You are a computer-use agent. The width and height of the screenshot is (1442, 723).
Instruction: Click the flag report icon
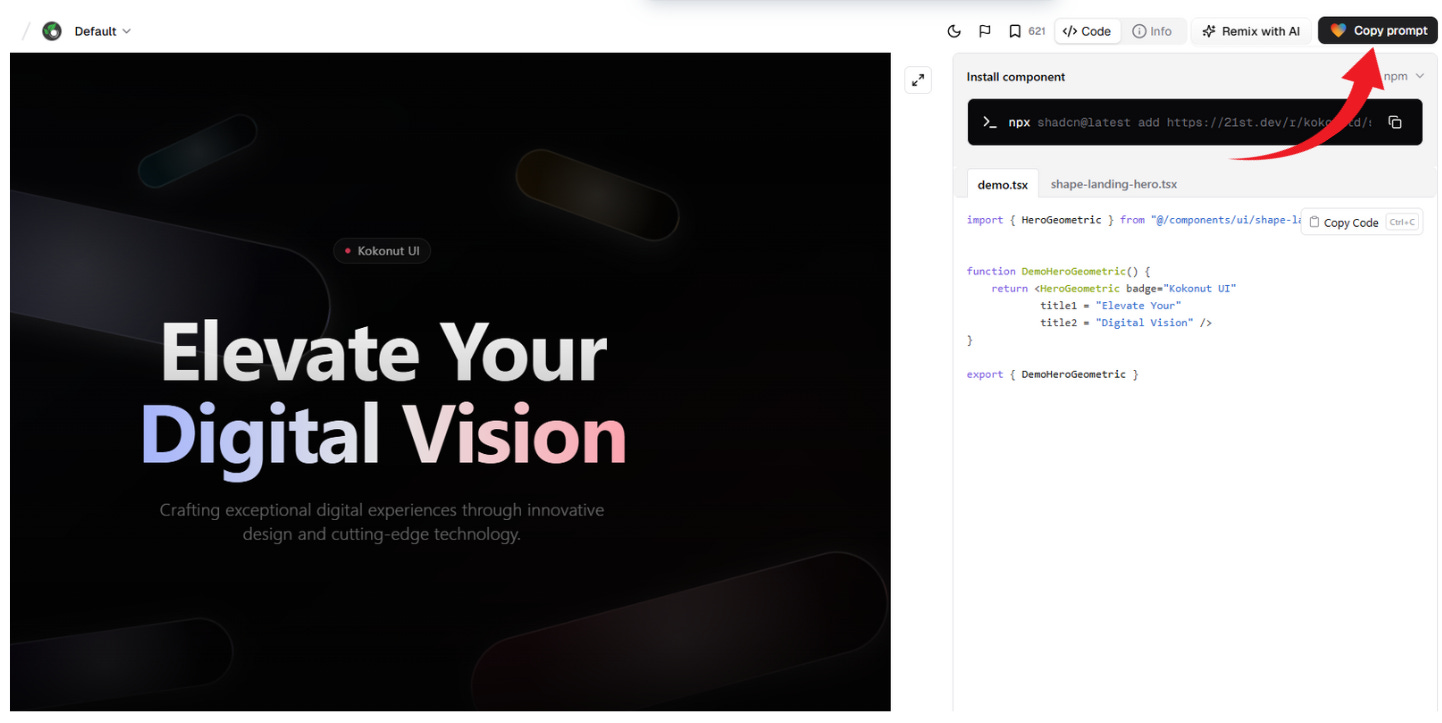click(x=985, y=31)
